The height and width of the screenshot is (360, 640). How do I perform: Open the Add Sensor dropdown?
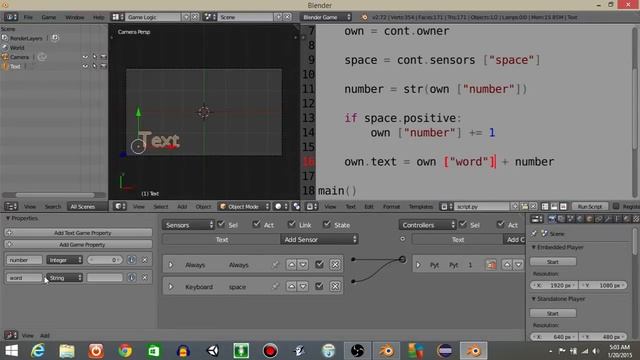(319, 240)
